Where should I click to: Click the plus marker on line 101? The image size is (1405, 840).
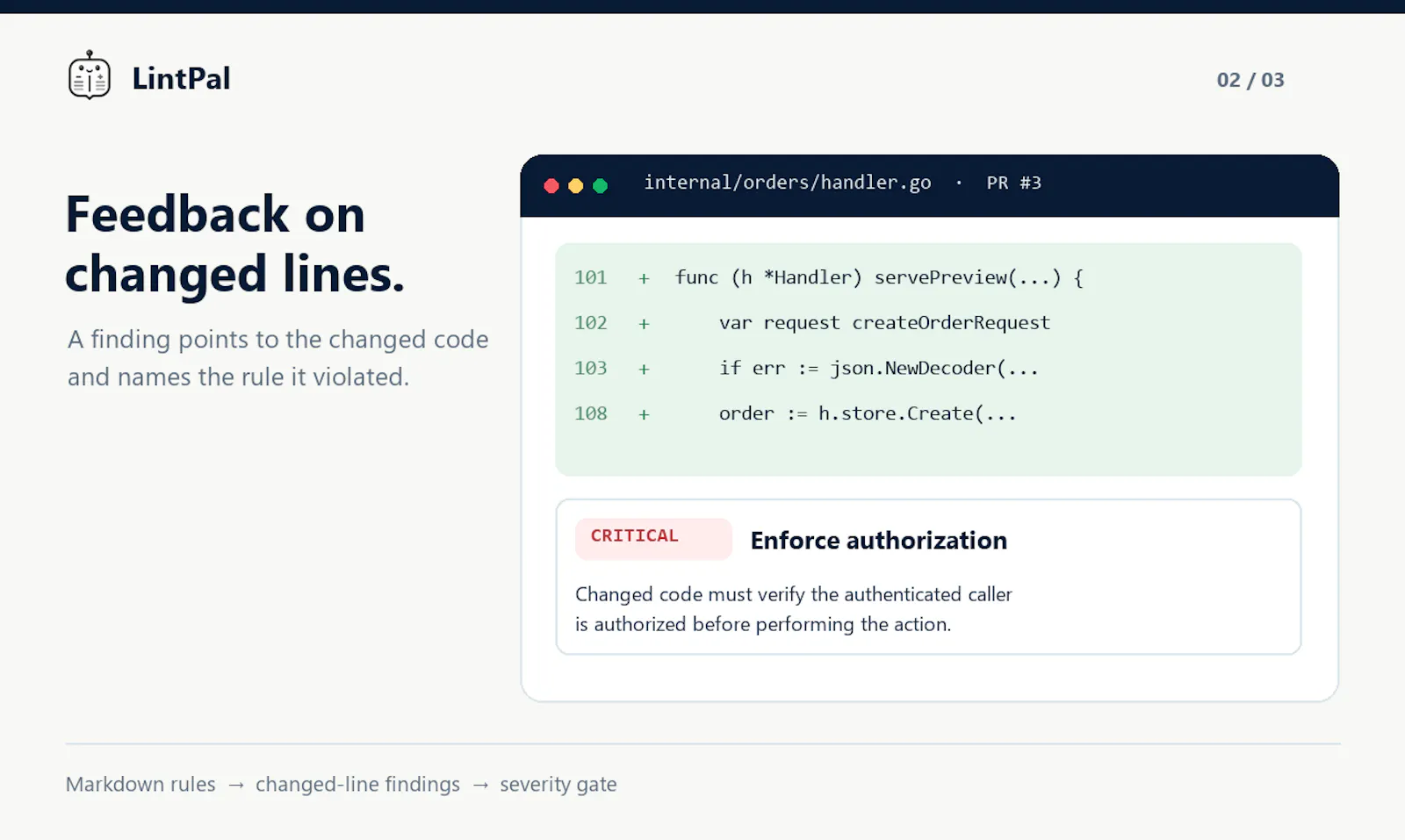[644, 278]
